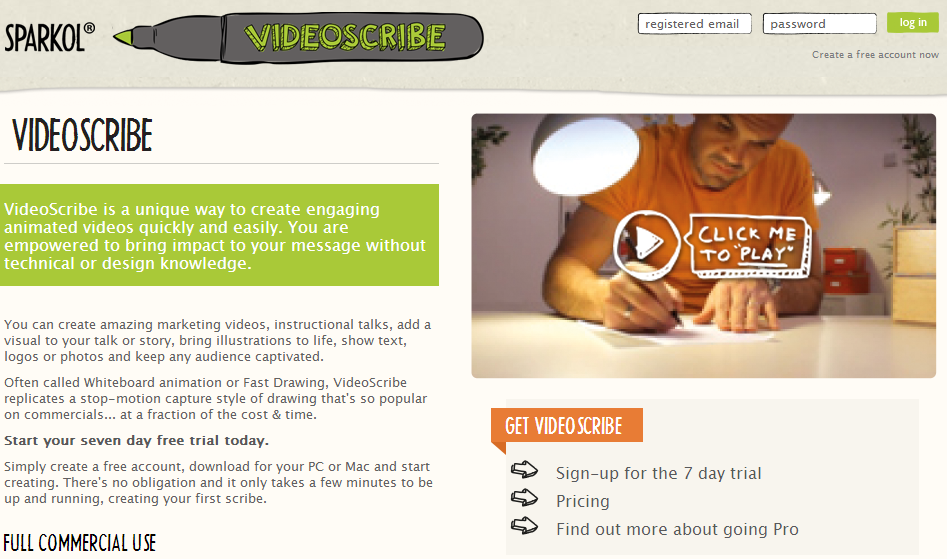Click the 'Click me to play' speech bubble
The height and width of the screenshot is (559, 947).
[x=748, y=245]
